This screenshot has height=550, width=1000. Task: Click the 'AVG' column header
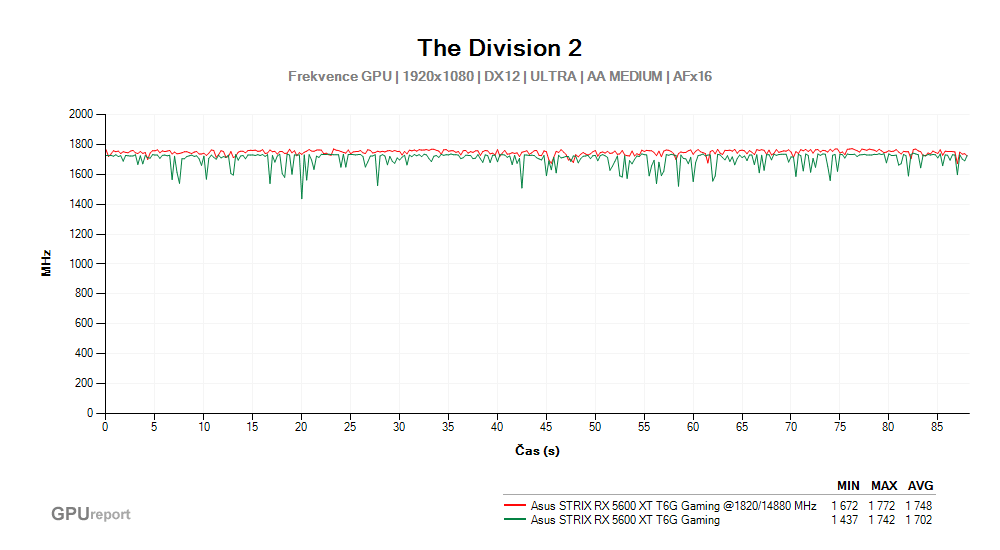point(920,486)
